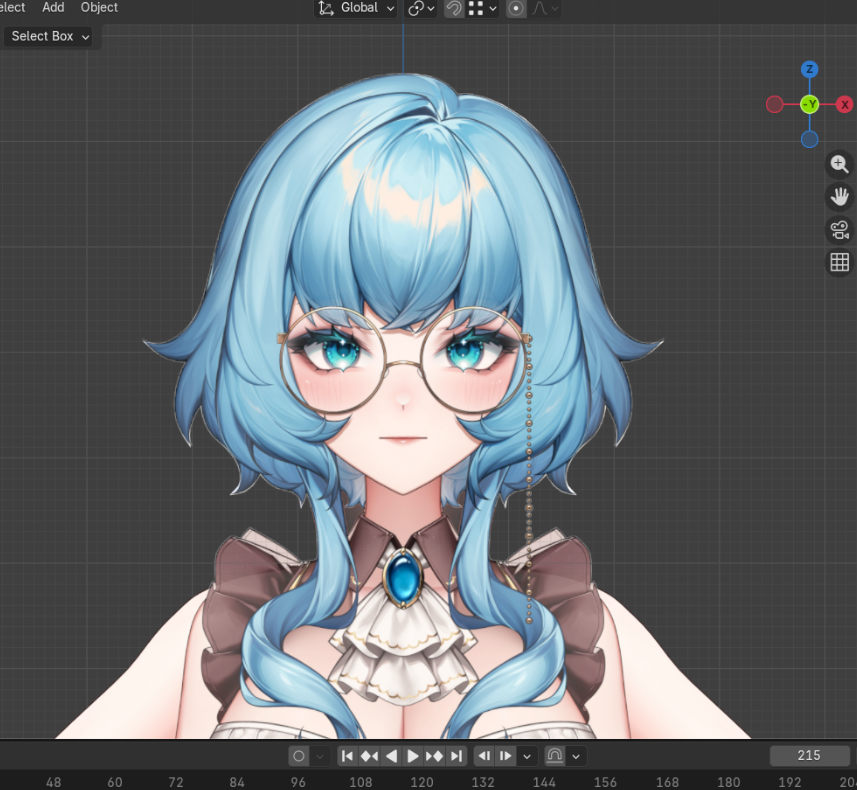Open the Global transform orientation dropdown

356,8
